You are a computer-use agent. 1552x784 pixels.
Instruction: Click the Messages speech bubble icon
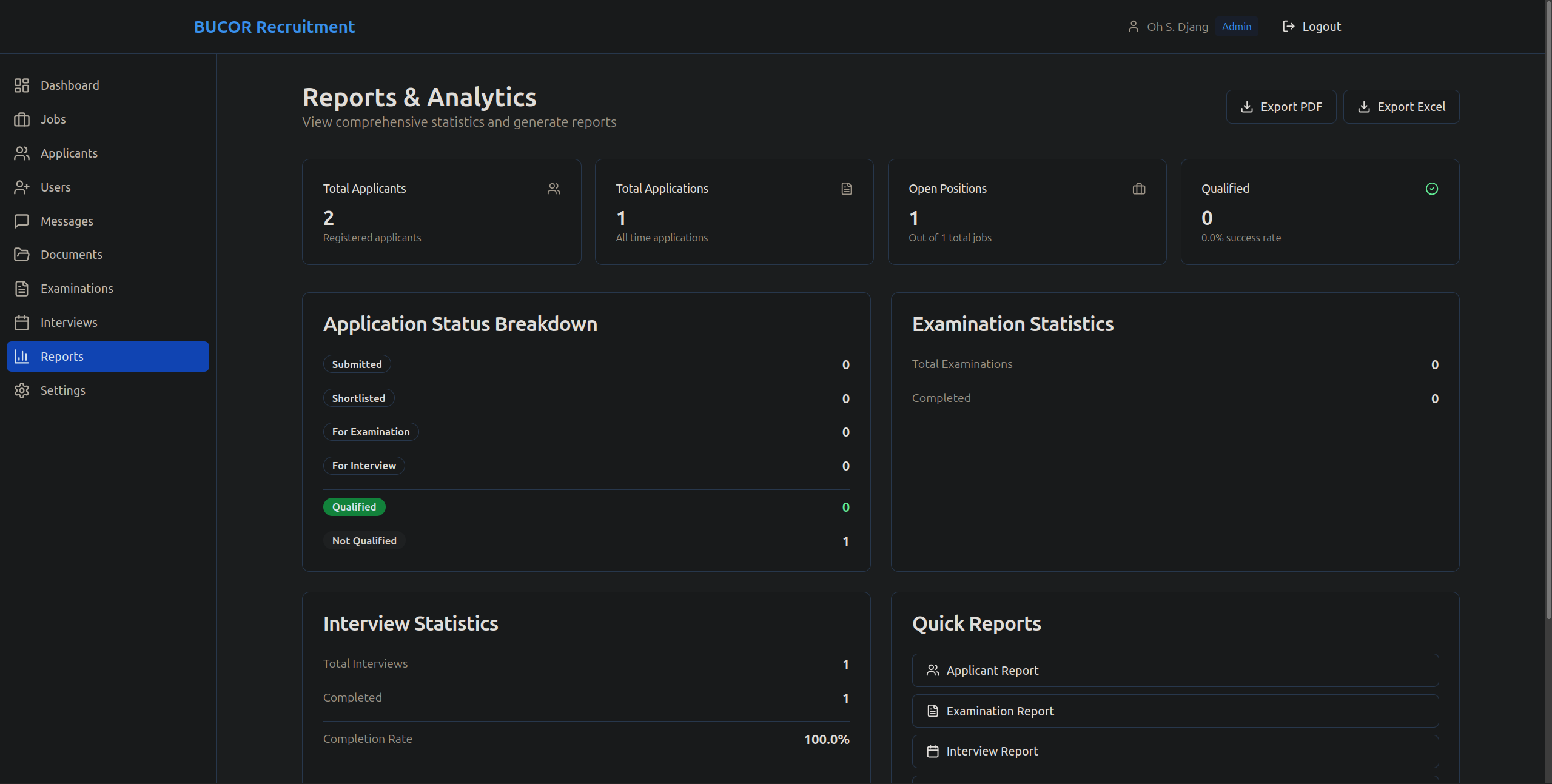tap(22, 221)
